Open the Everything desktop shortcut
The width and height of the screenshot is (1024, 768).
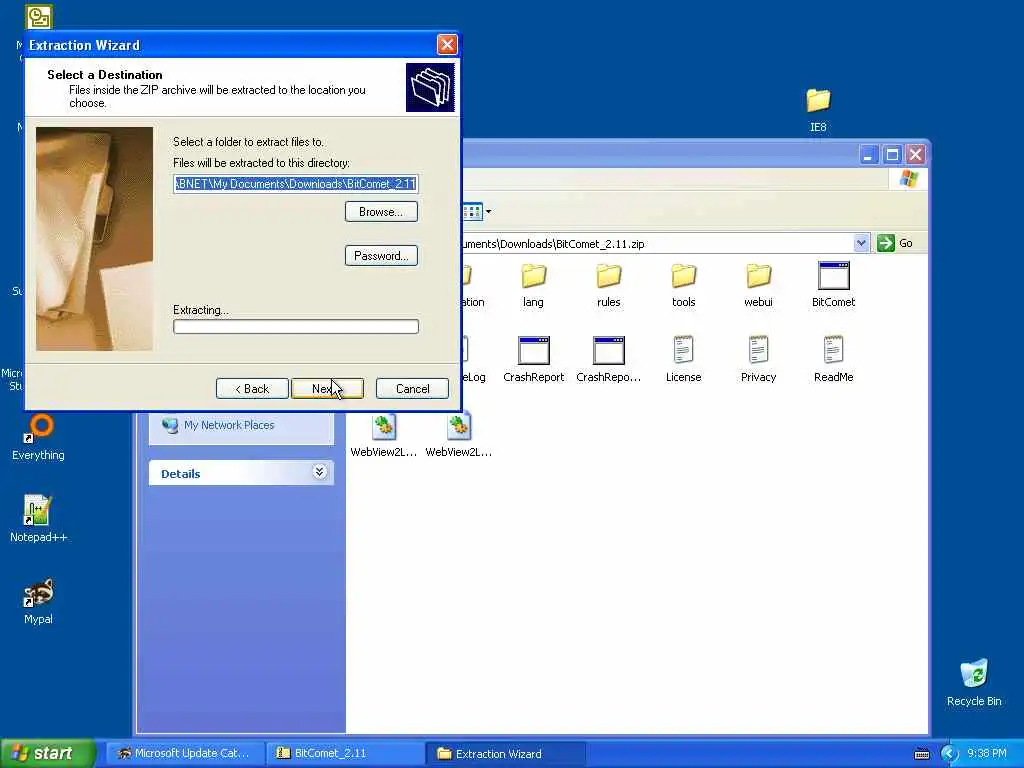pos(38,438)
